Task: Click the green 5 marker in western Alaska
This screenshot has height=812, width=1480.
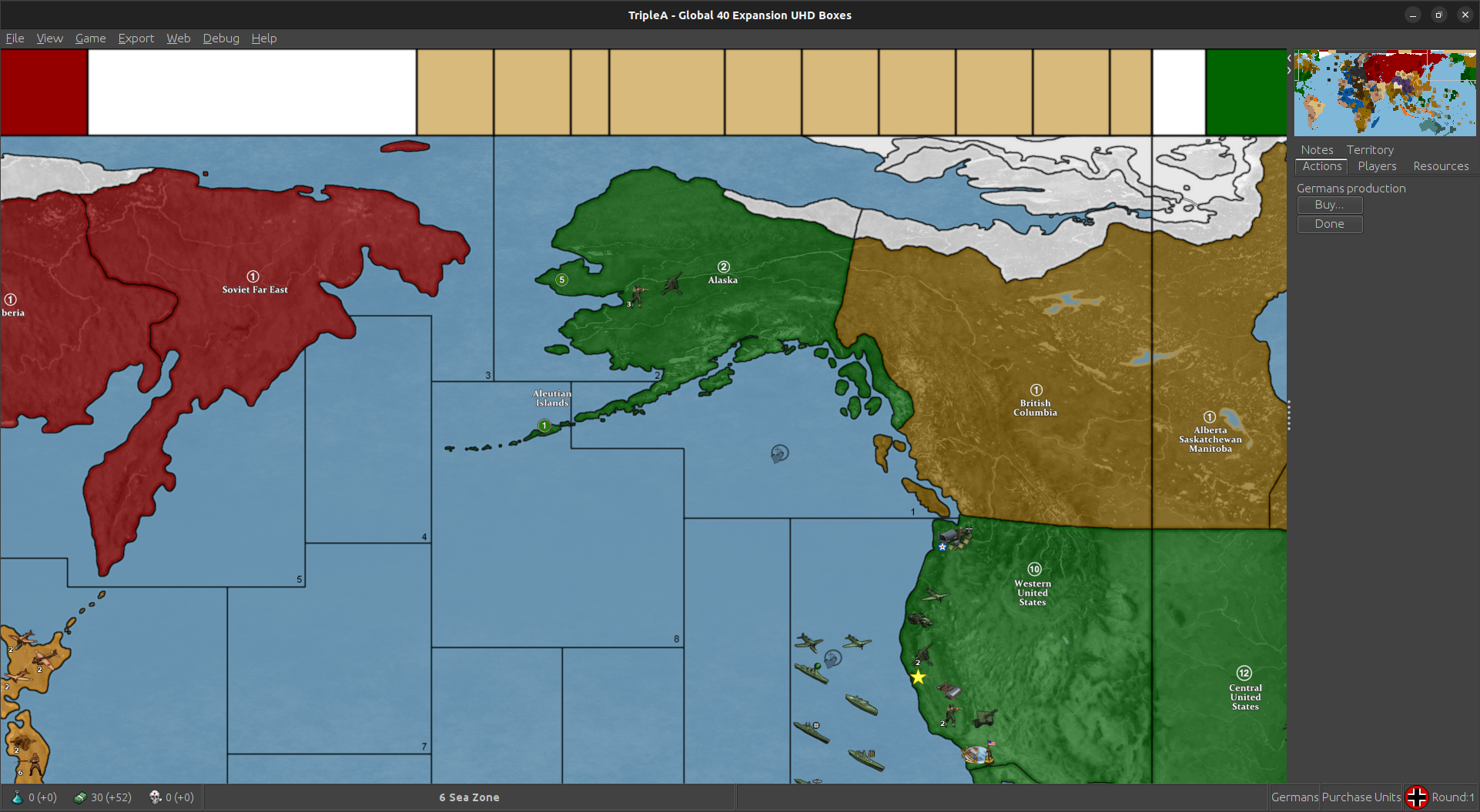Action: 562,280
